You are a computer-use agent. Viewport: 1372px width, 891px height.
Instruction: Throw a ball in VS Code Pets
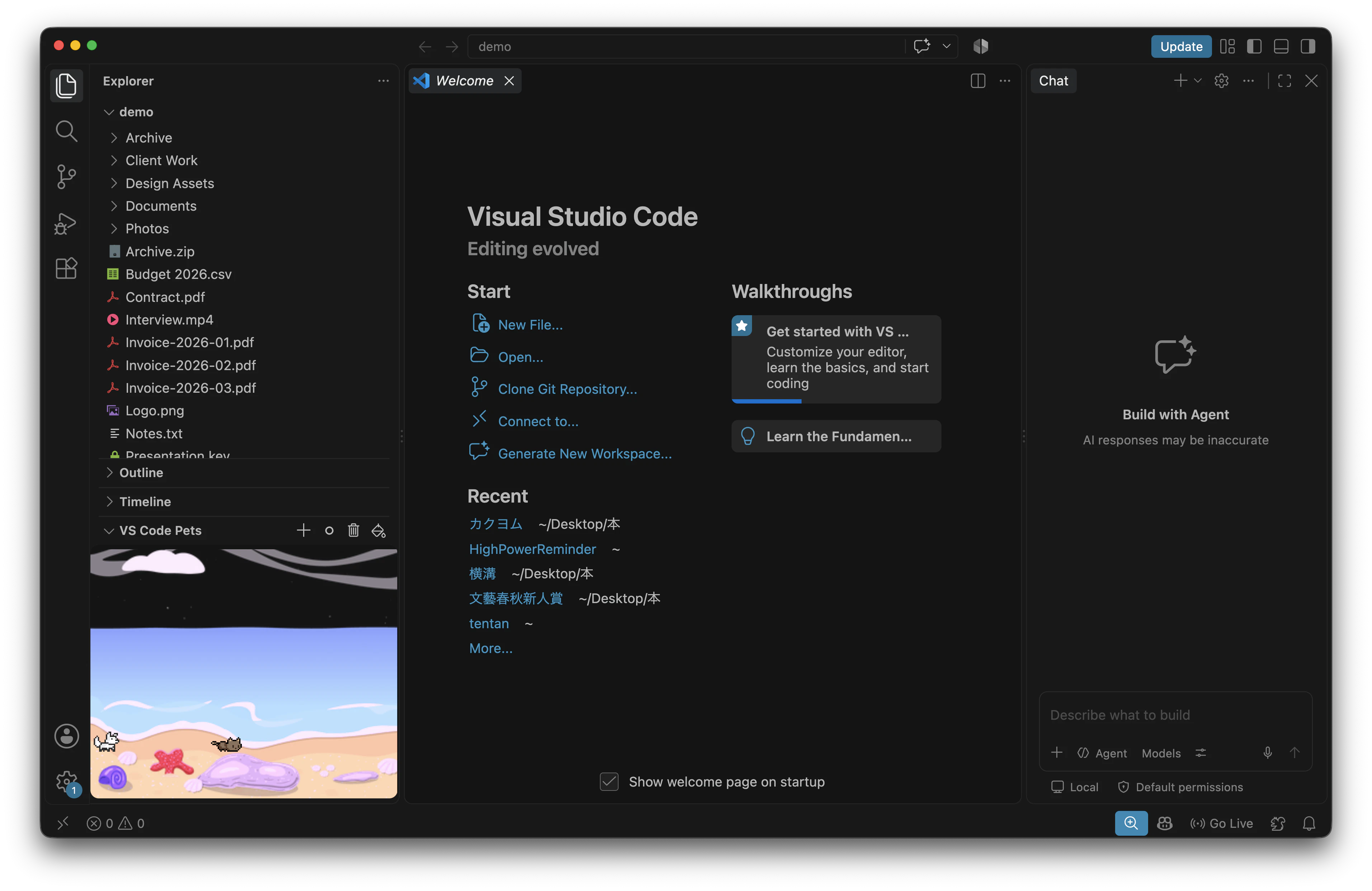point(329,531)
